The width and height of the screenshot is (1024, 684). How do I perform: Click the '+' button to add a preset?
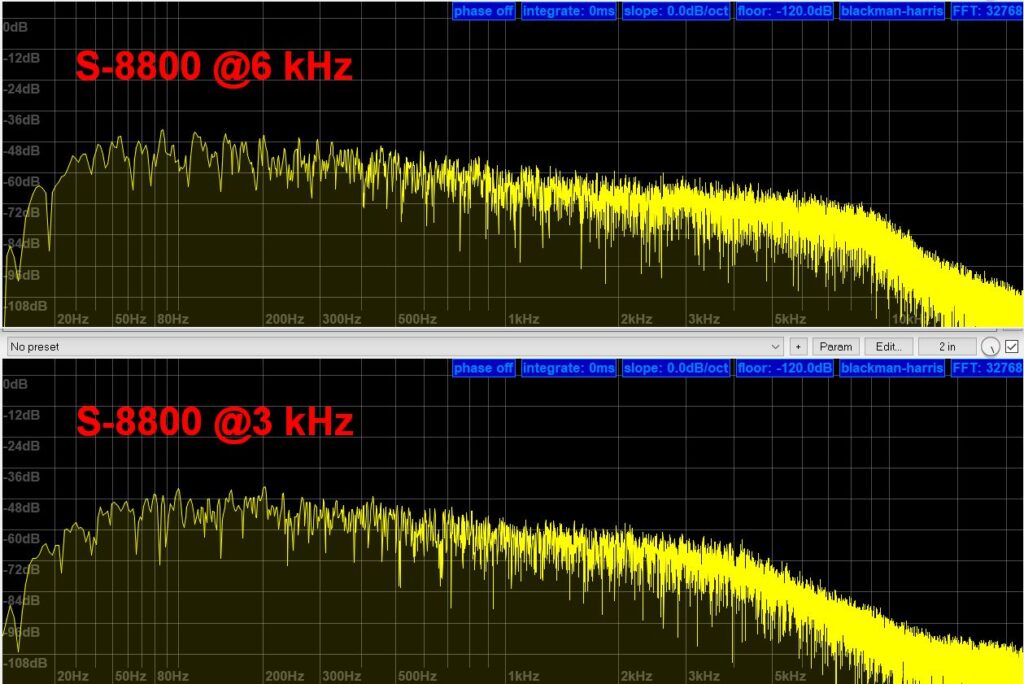[798, 345]
